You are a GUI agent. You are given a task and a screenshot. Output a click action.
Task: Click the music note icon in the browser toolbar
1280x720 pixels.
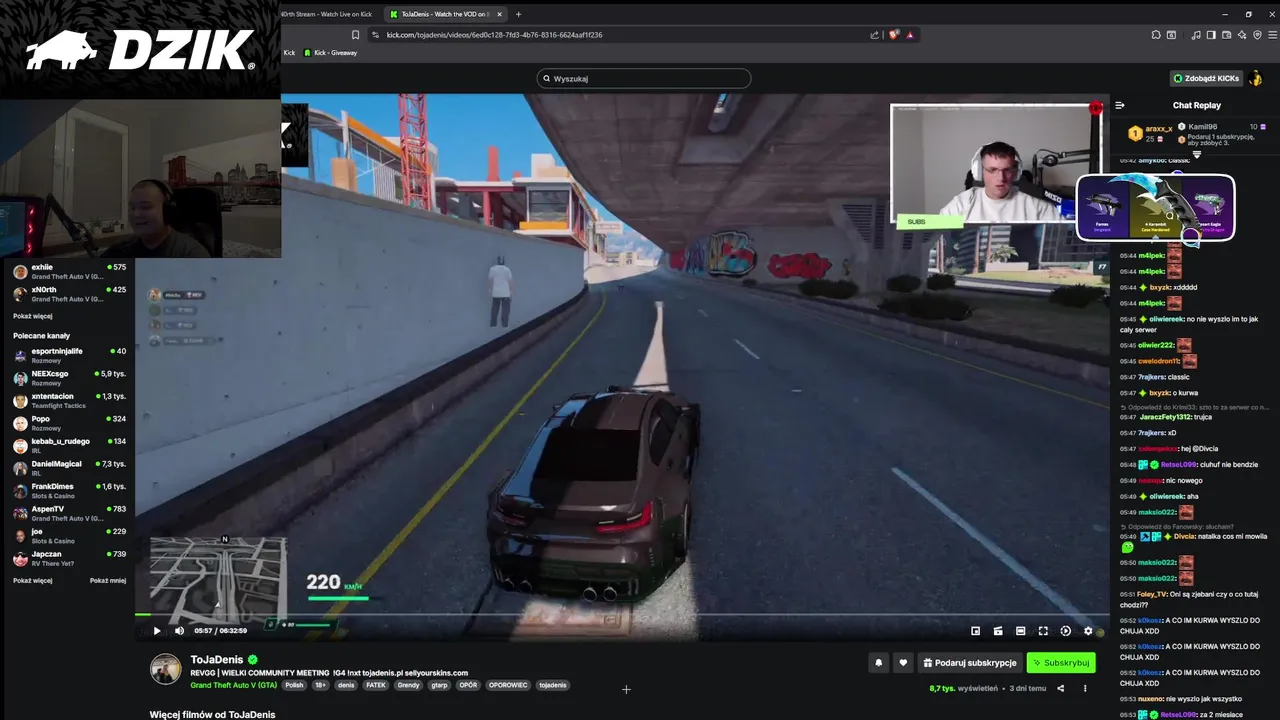[1196, 35]
